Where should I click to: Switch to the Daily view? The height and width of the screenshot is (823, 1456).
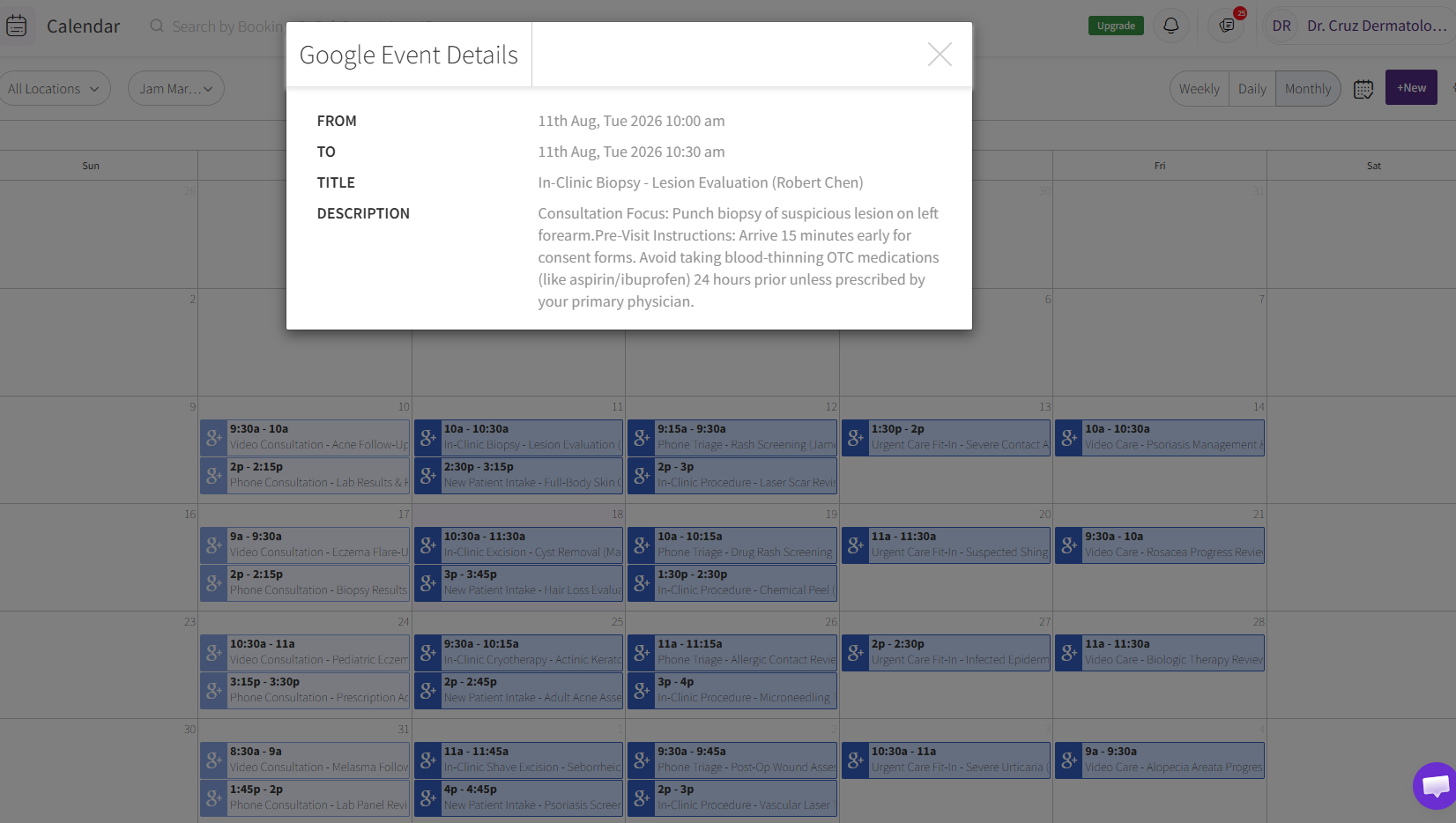tap(1252, 88)
